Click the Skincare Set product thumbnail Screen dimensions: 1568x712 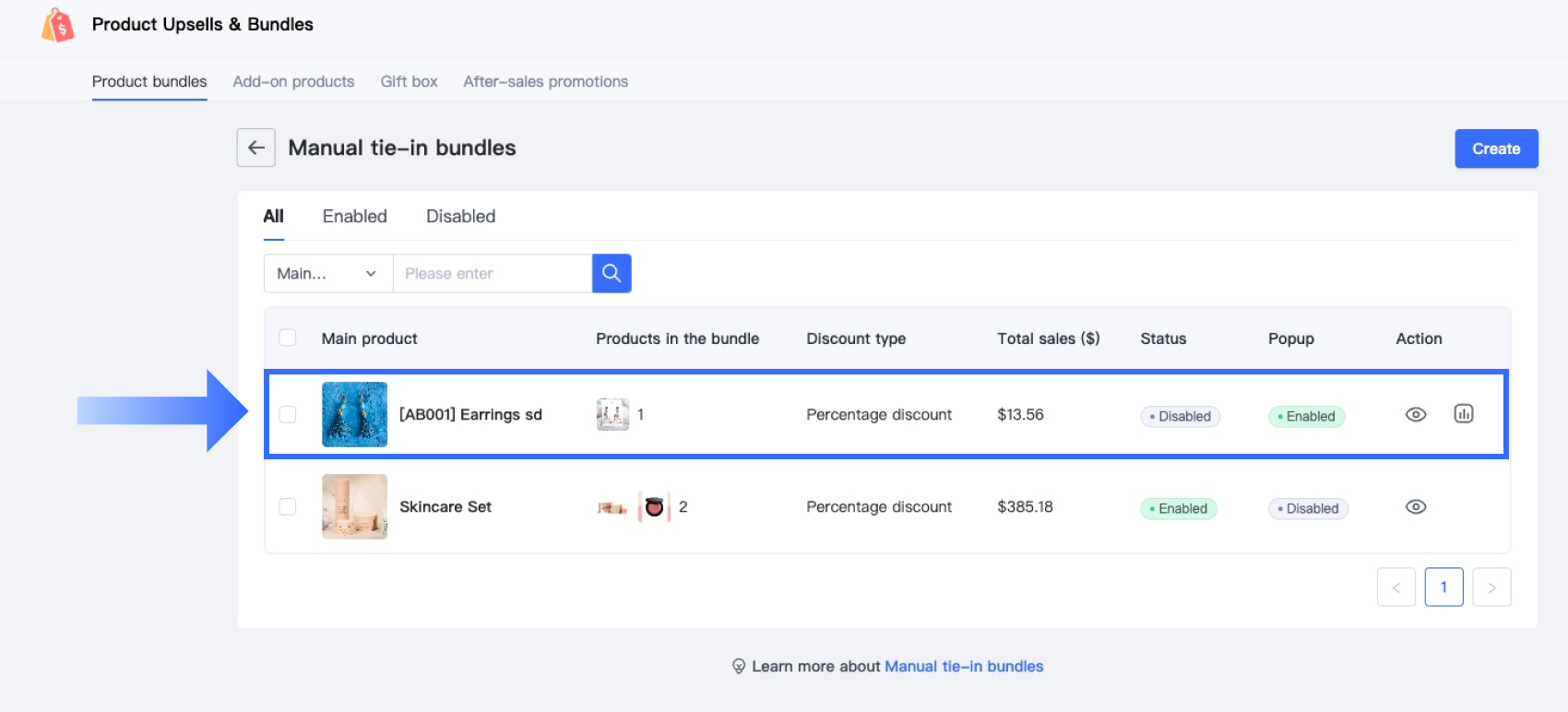(354, 506)
